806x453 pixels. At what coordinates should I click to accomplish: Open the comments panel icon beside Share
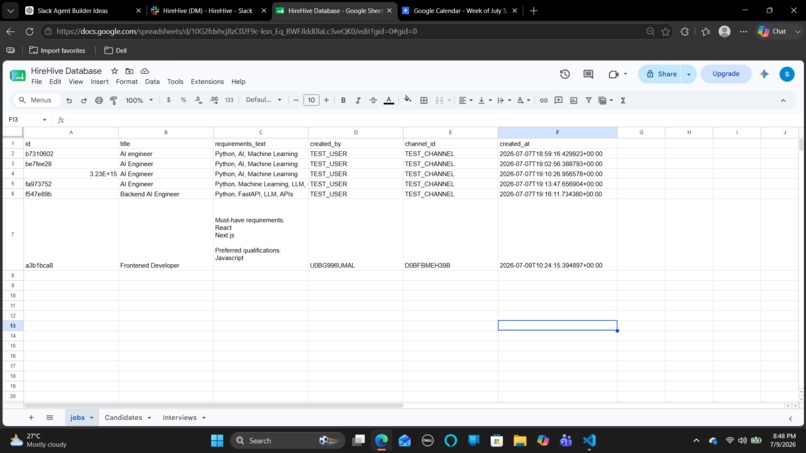(x=588, y=74)
